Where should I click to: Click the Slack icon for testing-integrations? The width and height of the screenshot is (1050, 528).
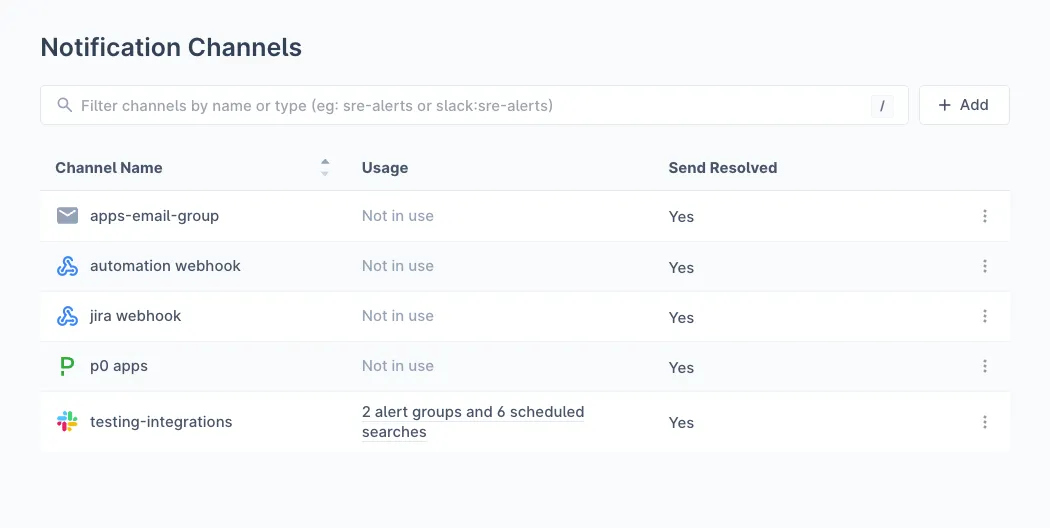67,422
